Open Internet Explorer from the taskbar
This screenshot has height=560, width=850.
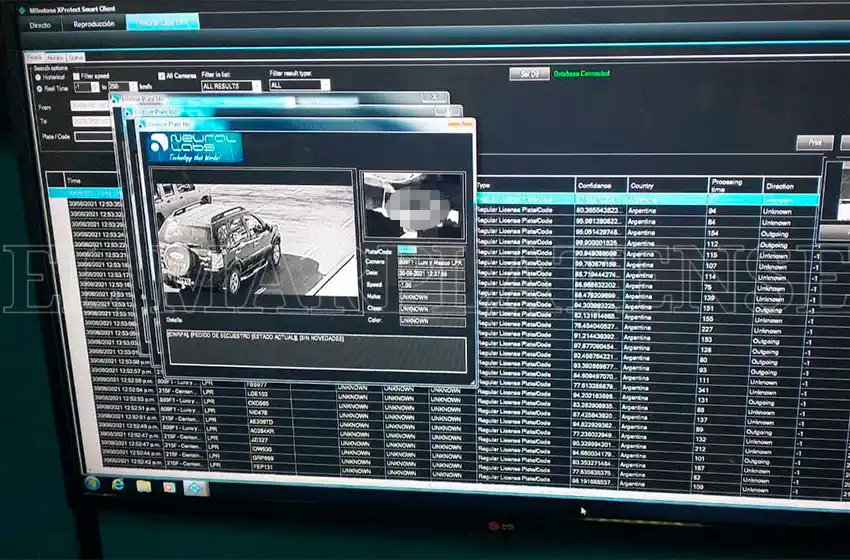pos(118,485)
